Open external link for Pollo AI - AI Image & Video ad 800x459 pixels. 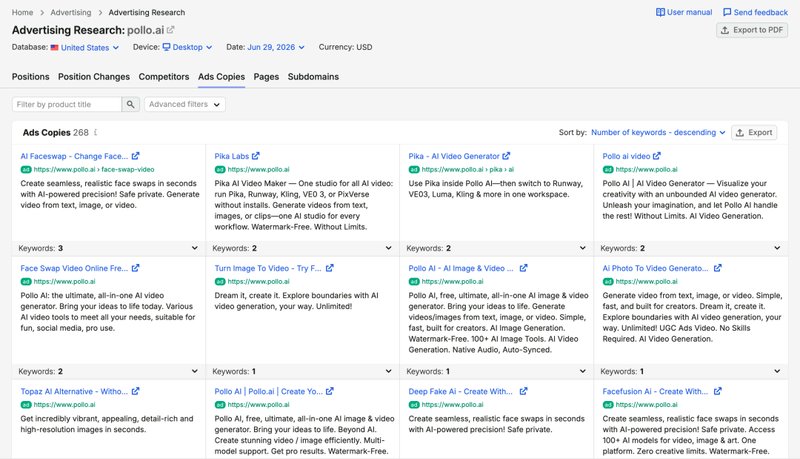(523, 268)
